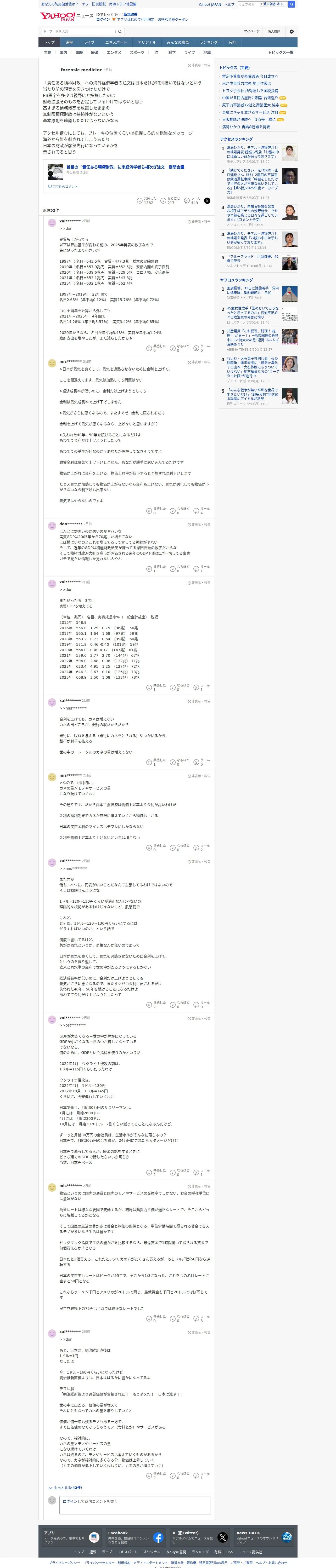Share the main comment on X

click(207, 200)
